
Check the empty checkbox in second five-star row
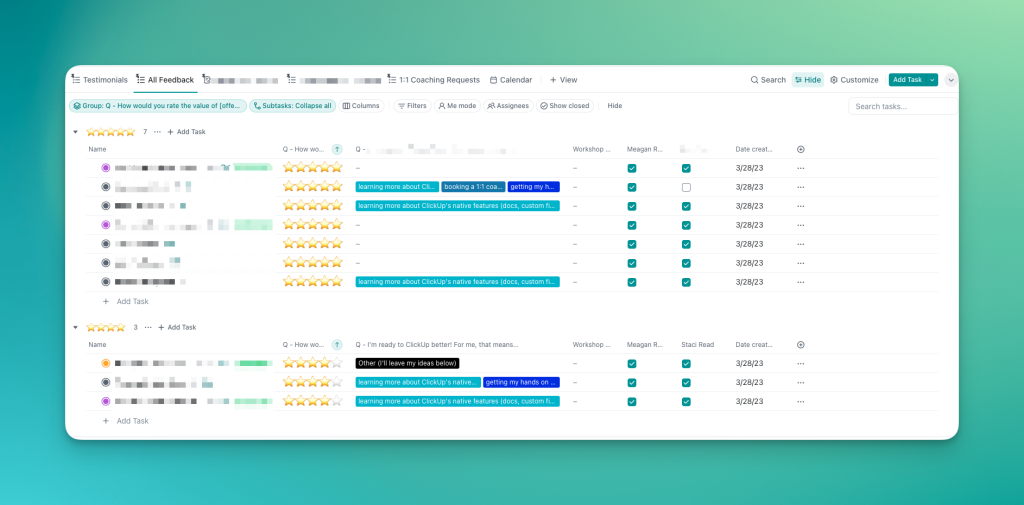(686, 187)
